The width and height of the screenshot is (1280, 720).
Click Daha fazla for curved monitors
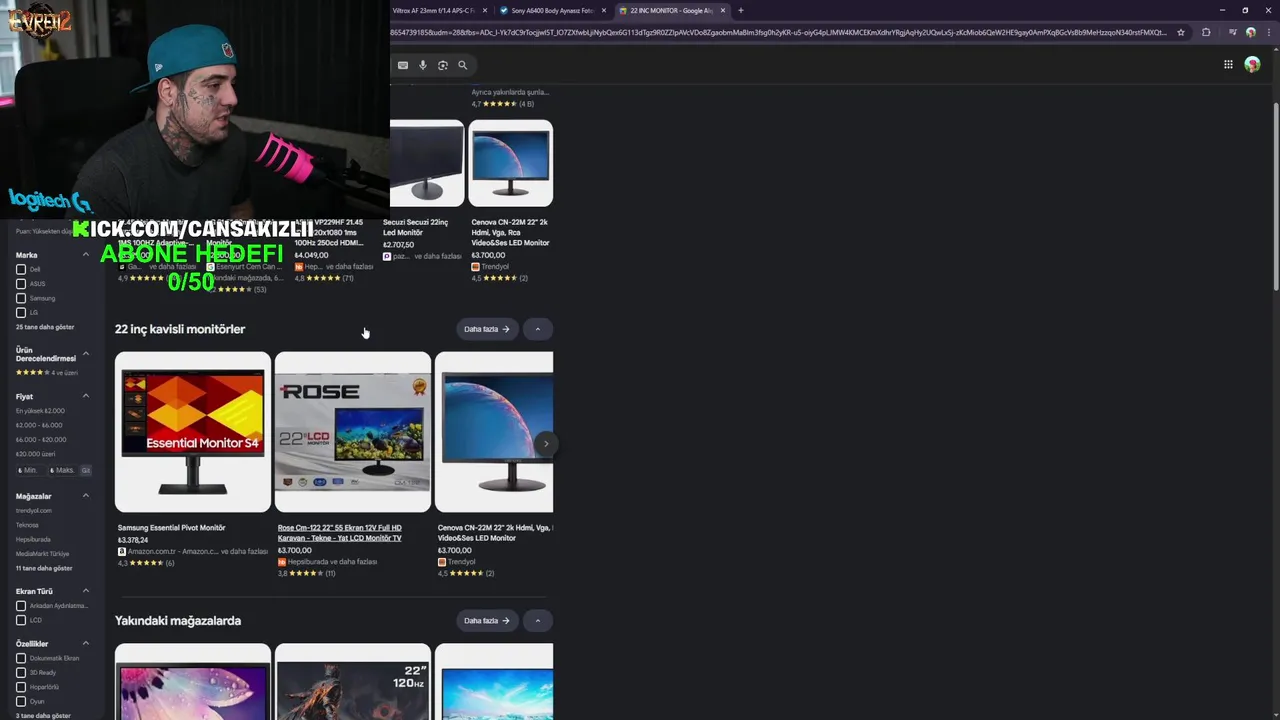[487, 329]
